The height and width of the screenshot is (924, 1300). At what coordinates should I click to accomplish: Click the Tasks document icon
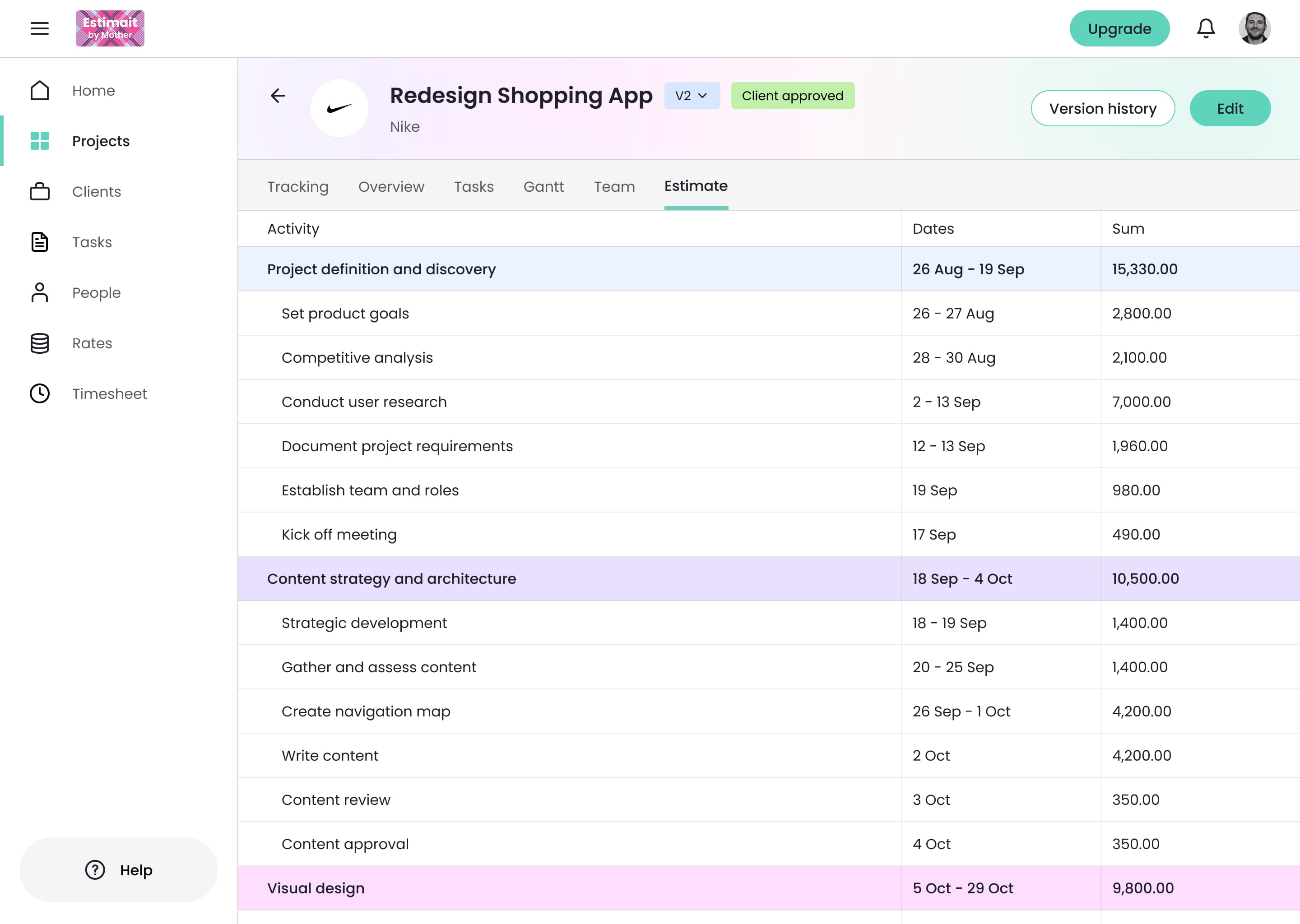click(x=39, y=242)
